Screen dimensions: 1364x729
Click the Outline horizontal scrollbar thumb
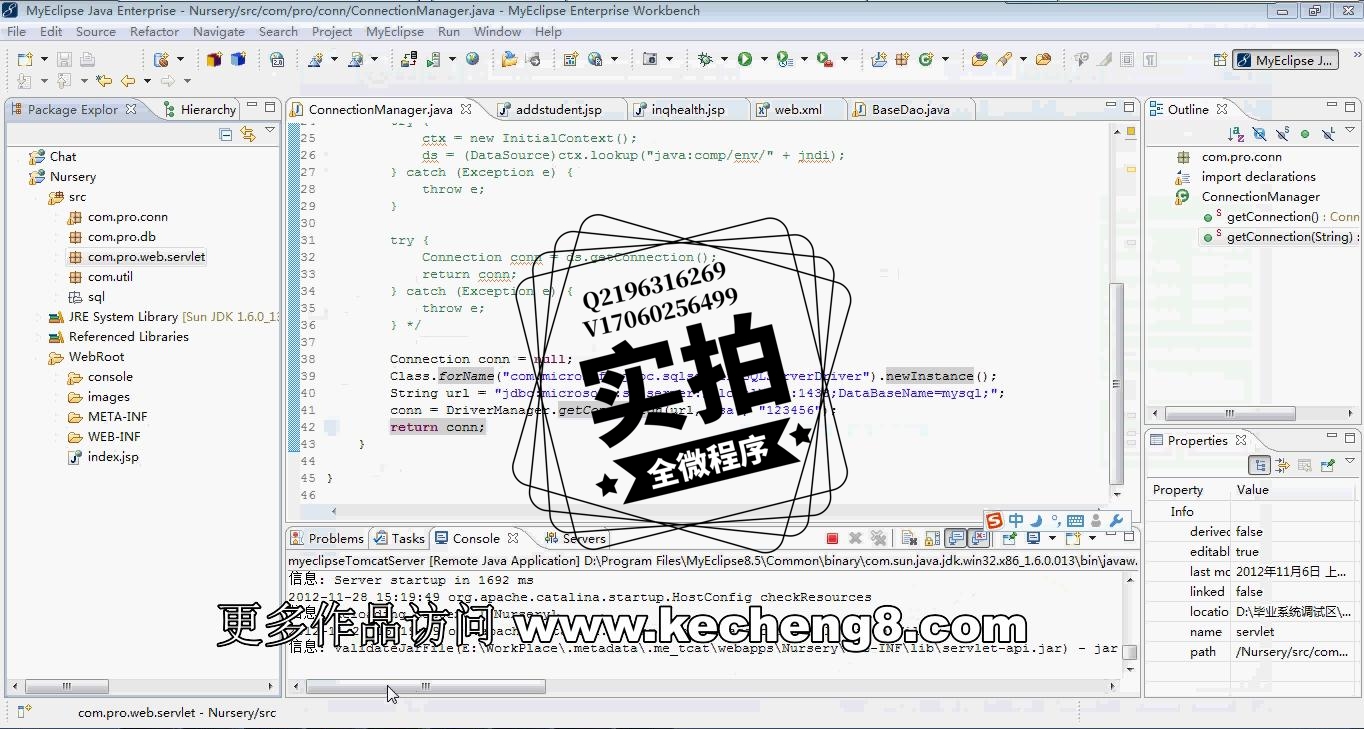tap(1231, 413)
